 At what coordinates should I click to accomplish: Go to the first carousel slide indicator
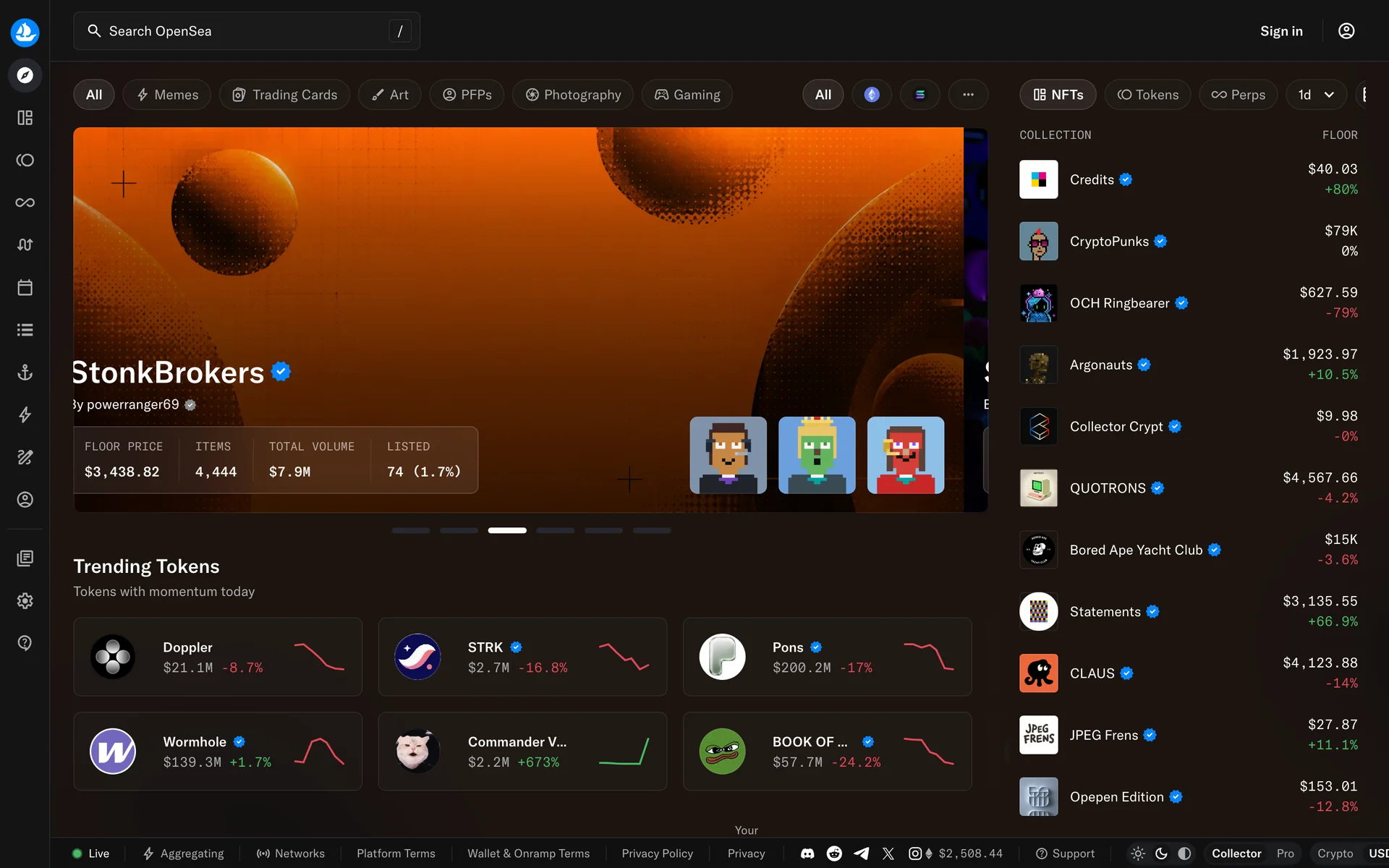411,530
